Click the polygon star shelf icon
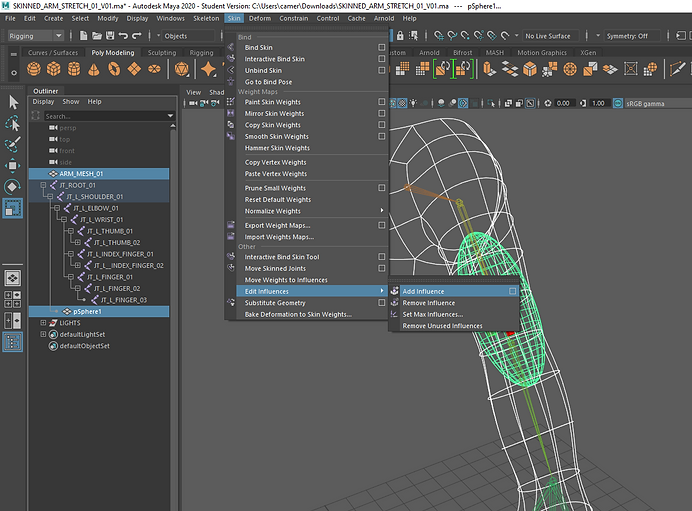The height and width of the screenshot is (511, 692). click(208, 69)
